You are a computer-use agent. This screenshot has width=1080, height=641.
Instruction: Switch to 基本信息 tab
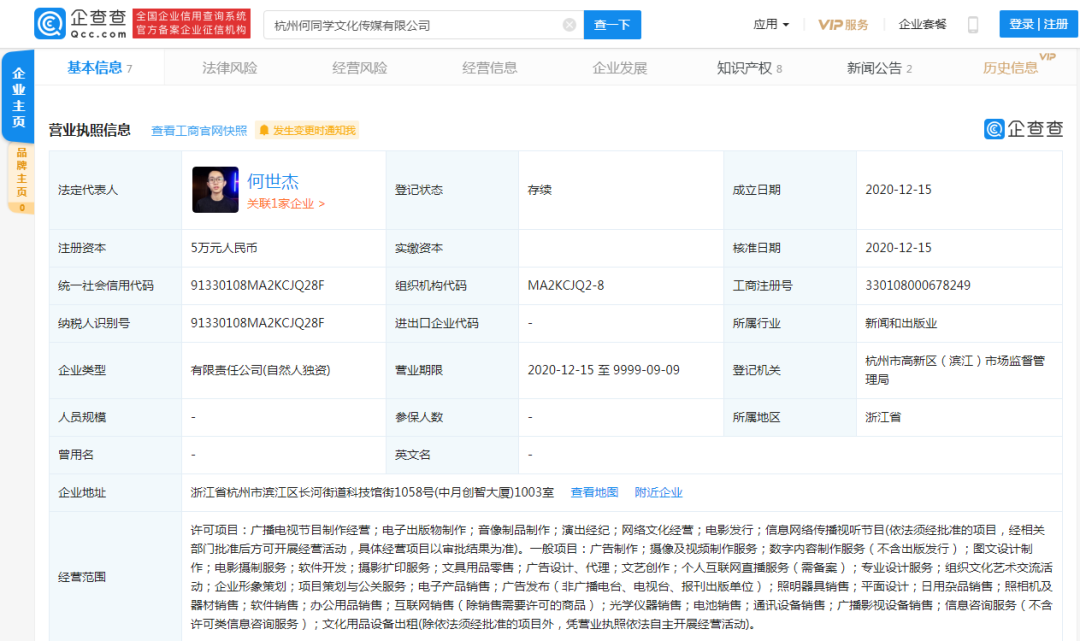99,67
